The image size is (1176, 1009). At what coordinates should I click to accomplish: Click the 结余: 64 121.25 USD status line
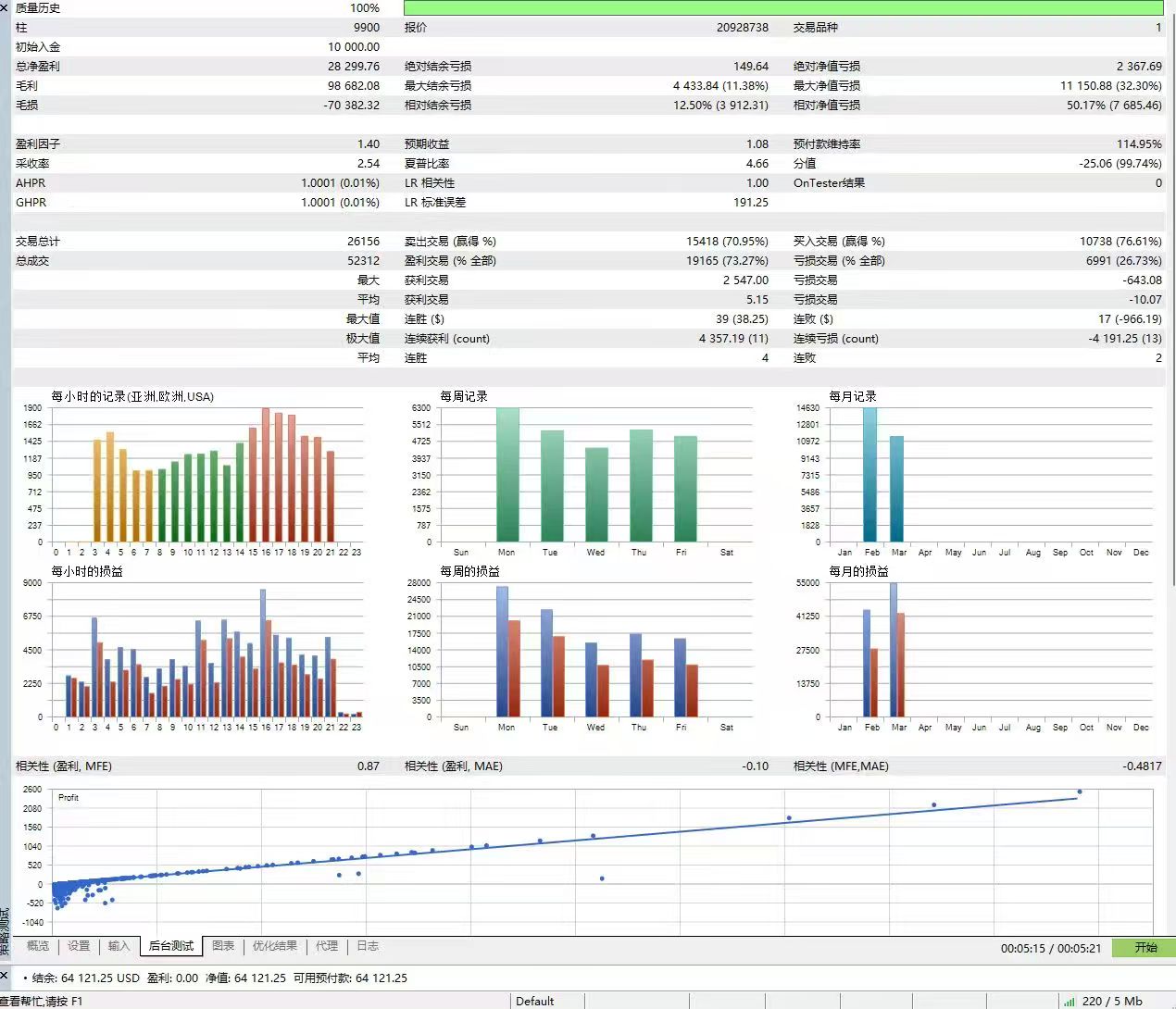tap(85, 978)
